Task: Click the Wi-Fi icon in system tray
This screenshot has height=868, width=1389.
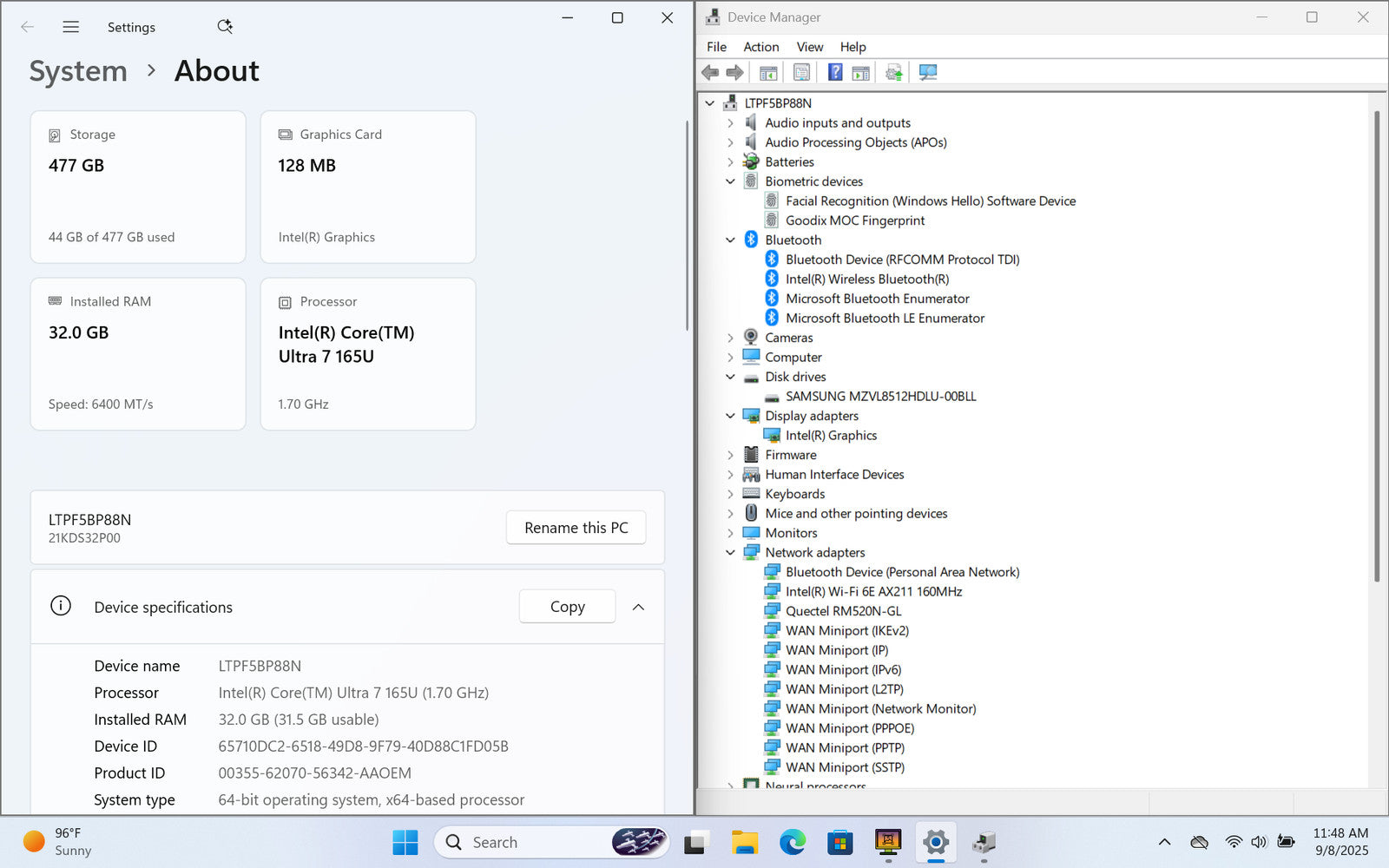Action: (x=1234, y=842)
